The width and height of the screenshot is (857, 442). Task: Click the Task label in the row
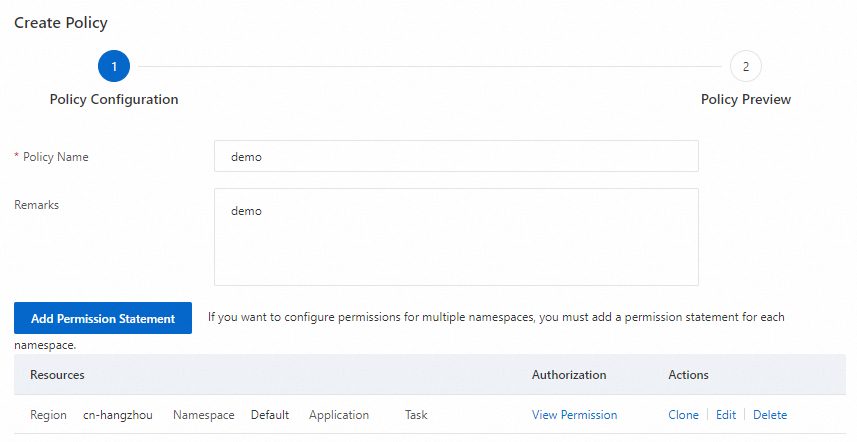point(416,415)
